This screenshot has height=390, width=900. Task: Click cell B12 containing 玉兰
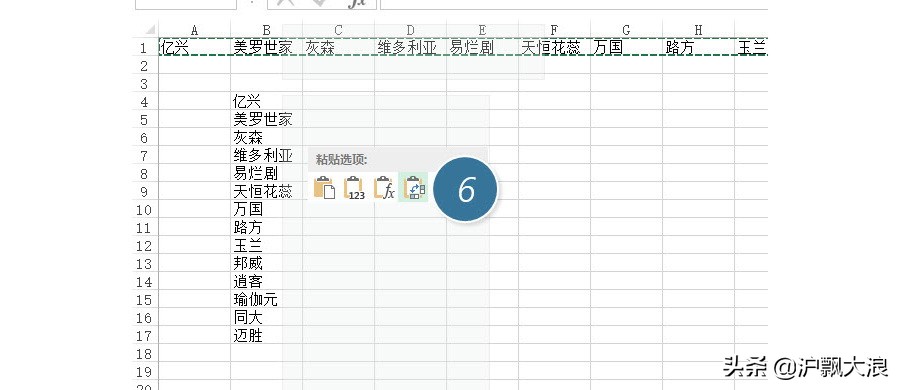[266, 246]
